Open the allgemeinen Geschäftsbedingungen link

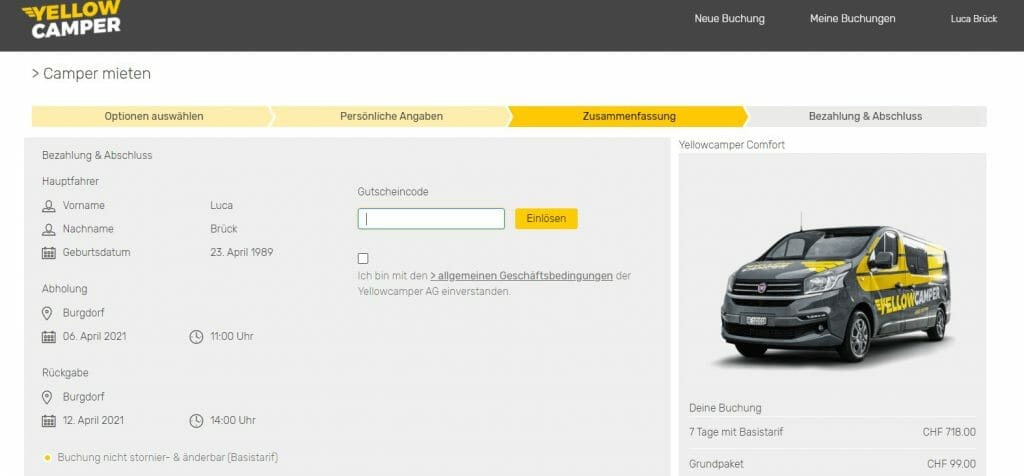[x=521, y=276]
